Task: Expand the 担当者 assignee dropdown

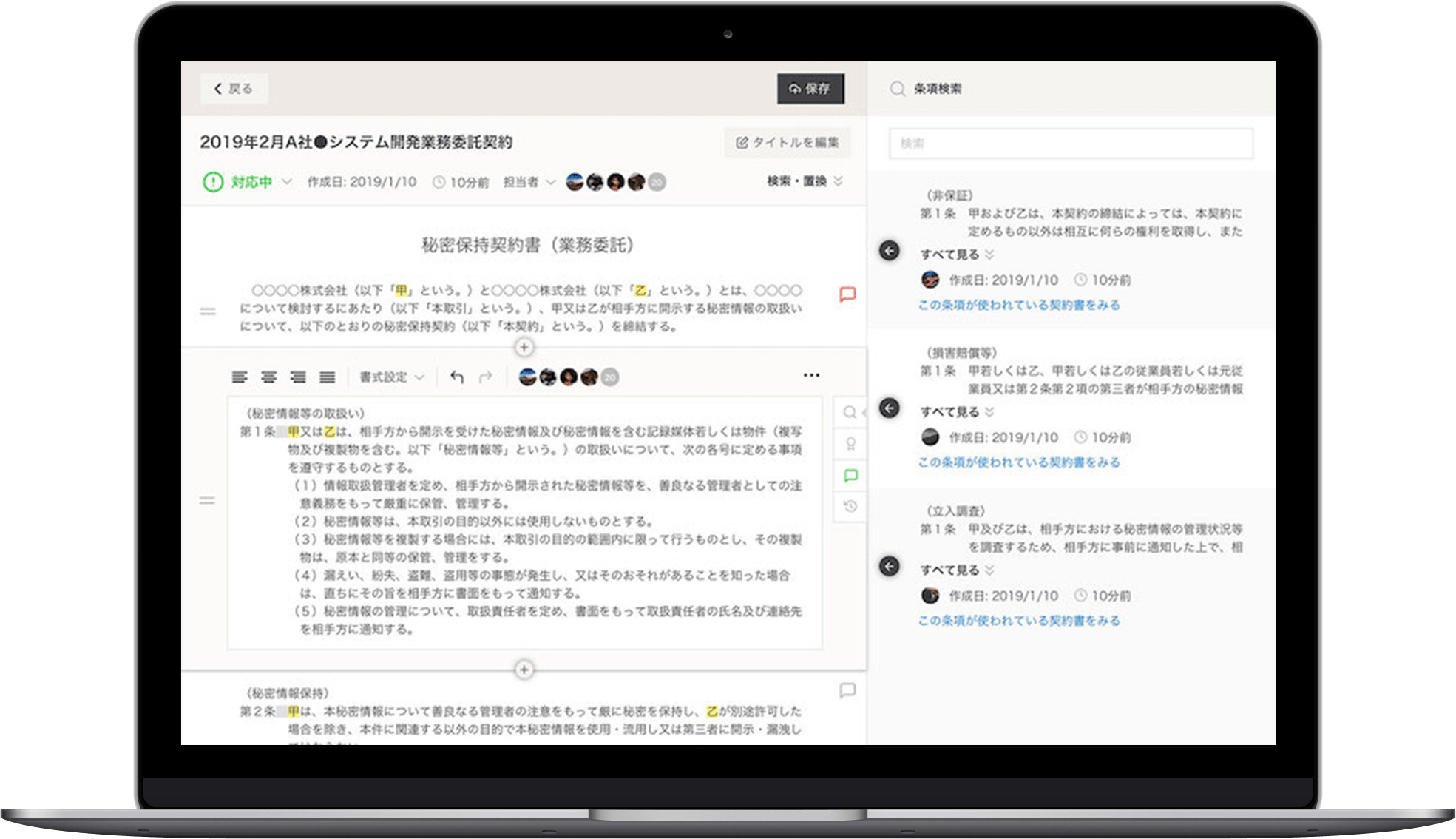Action: coord(529,182)
